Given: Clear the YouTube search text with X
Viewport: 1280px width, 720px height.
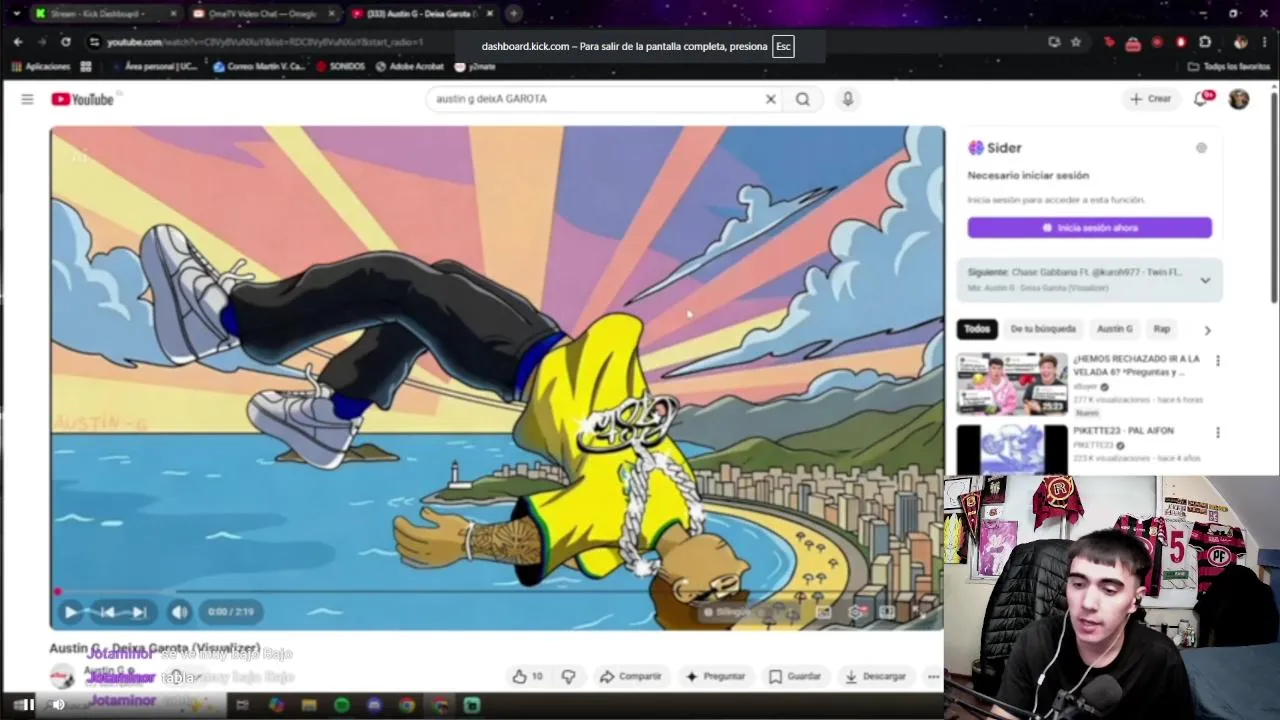Looking at the screenshot, I should tap(771, 99).
